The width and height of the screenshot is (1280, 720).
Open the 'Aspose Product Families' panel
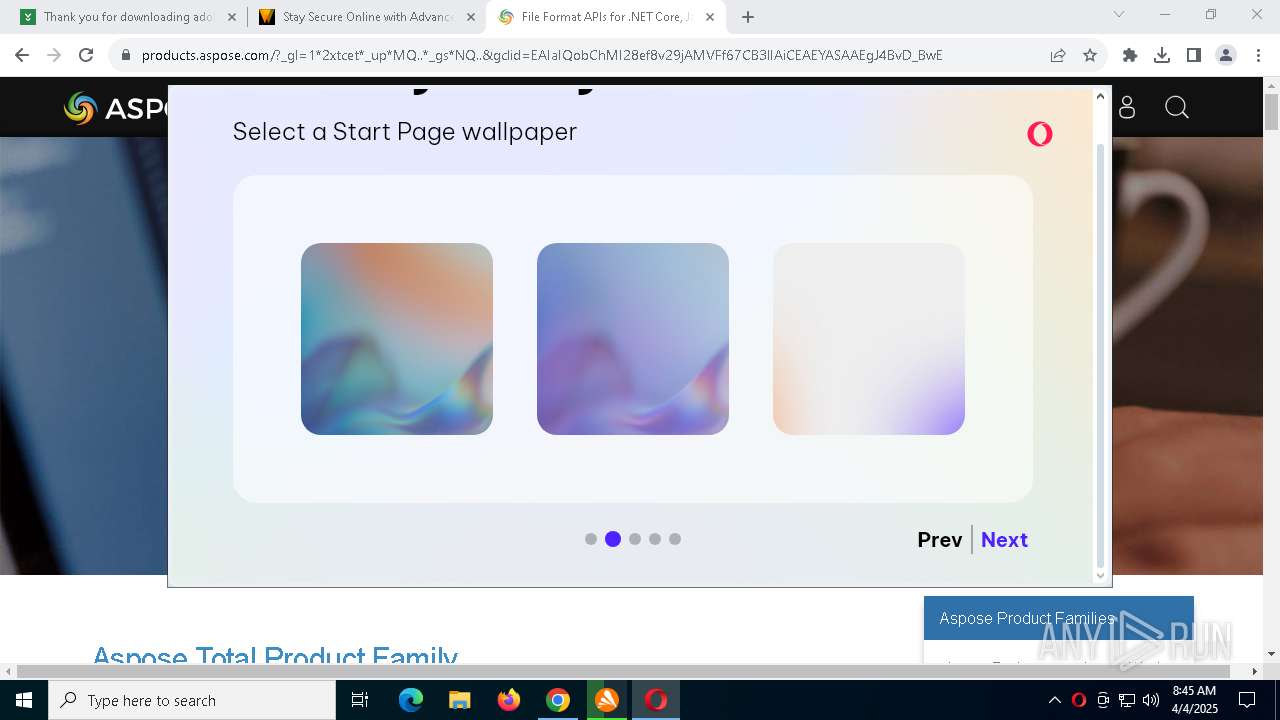click(1059, 618)
